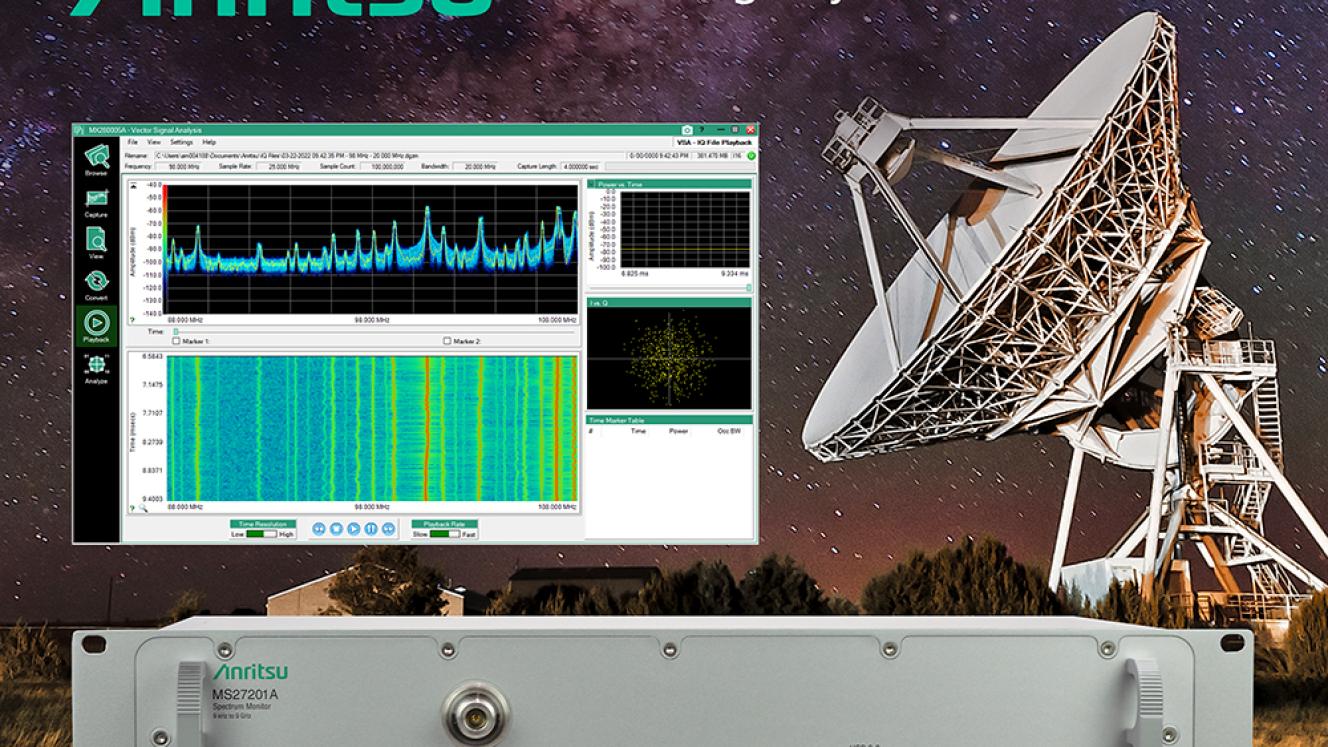The image size is (1328, 747).
Task: Toggle the Power vs. Time panel header box
Action: click(x=591, y=184)
